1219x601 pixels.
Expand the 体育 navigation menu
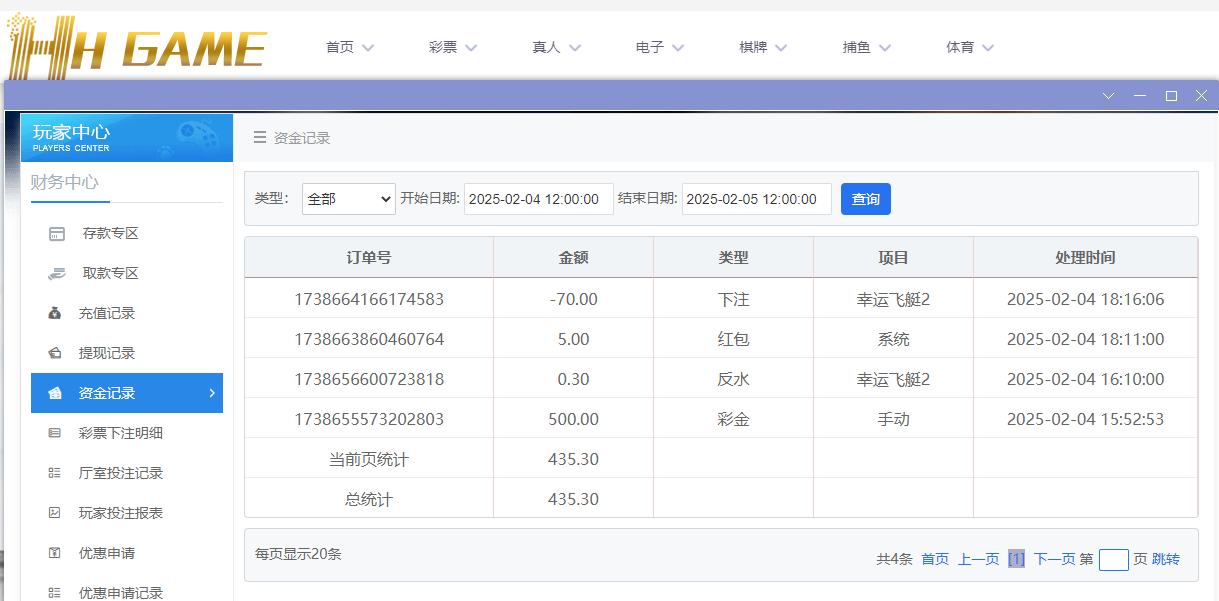click(x=968, y=46)
